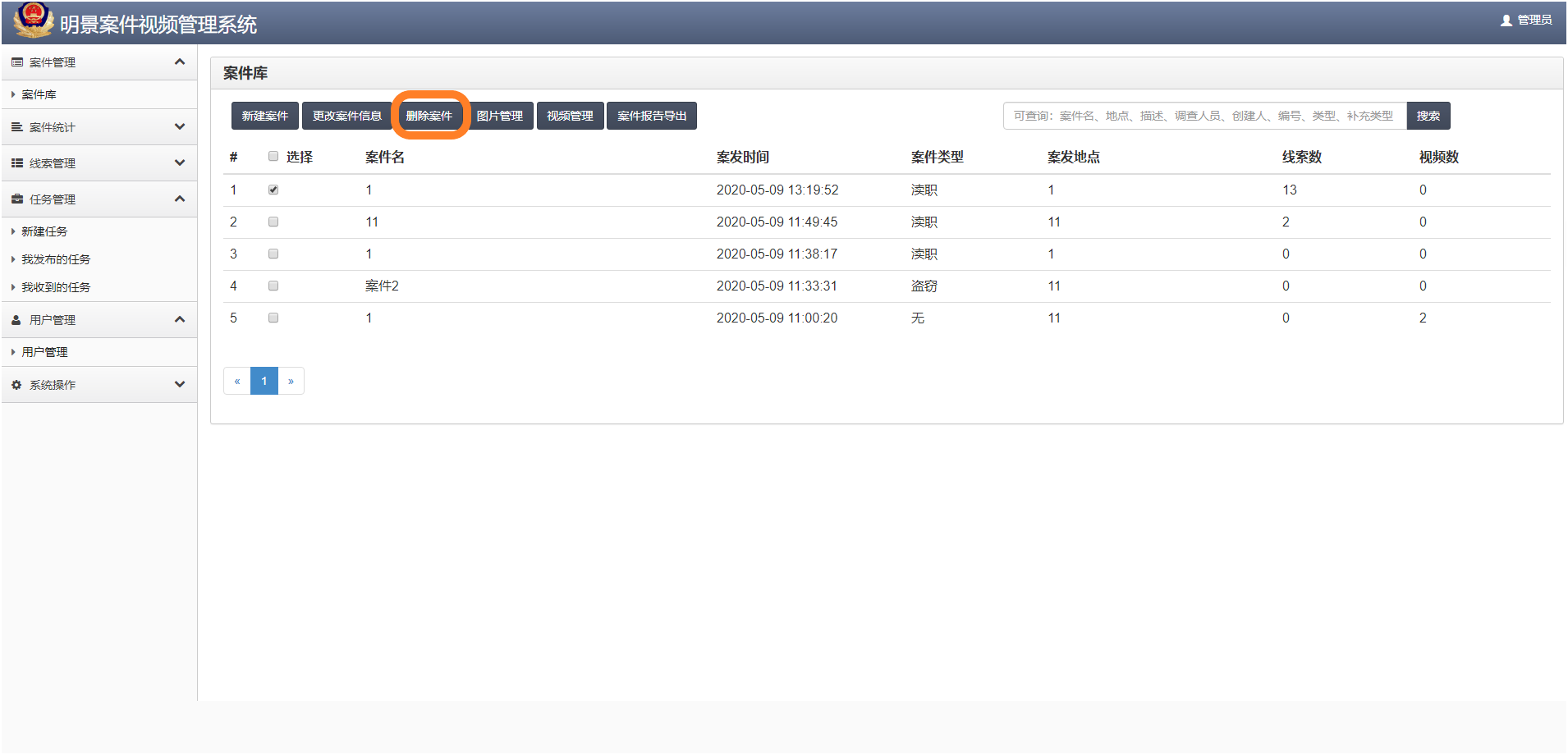The width and height of the screenshot is (1568, 755).
Task: Open the case named 案件2
Action: coord(382,285)
